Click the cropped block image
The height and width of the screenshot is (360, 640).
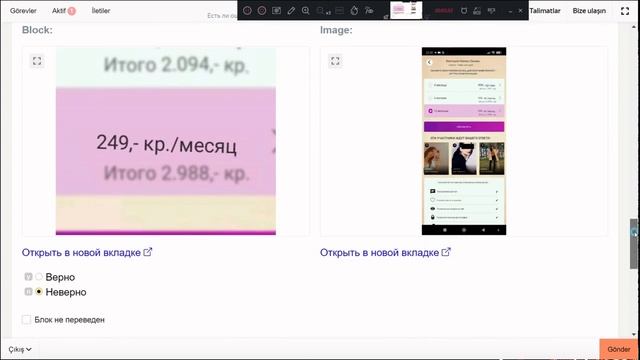tap(166, 141)
